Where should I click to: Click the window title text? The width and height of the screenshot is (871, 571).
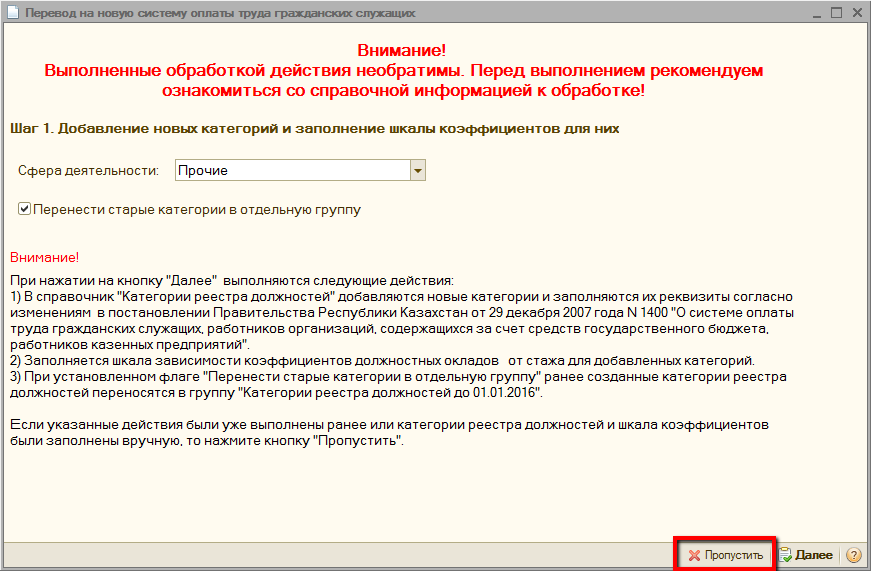pyautogui.click(x=220, y=13)
